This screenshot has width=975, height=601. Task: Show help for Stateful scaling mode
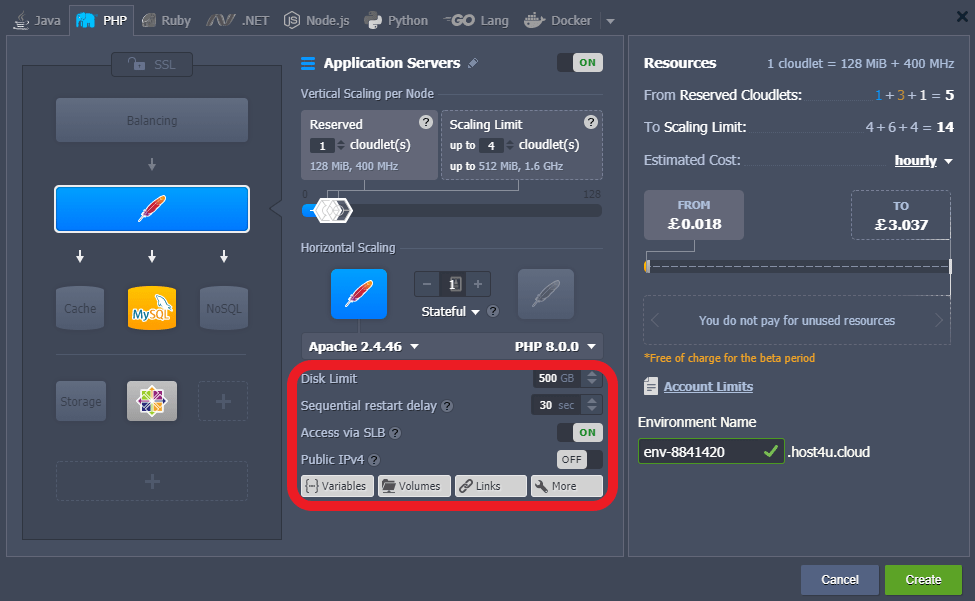pos(493,311)
